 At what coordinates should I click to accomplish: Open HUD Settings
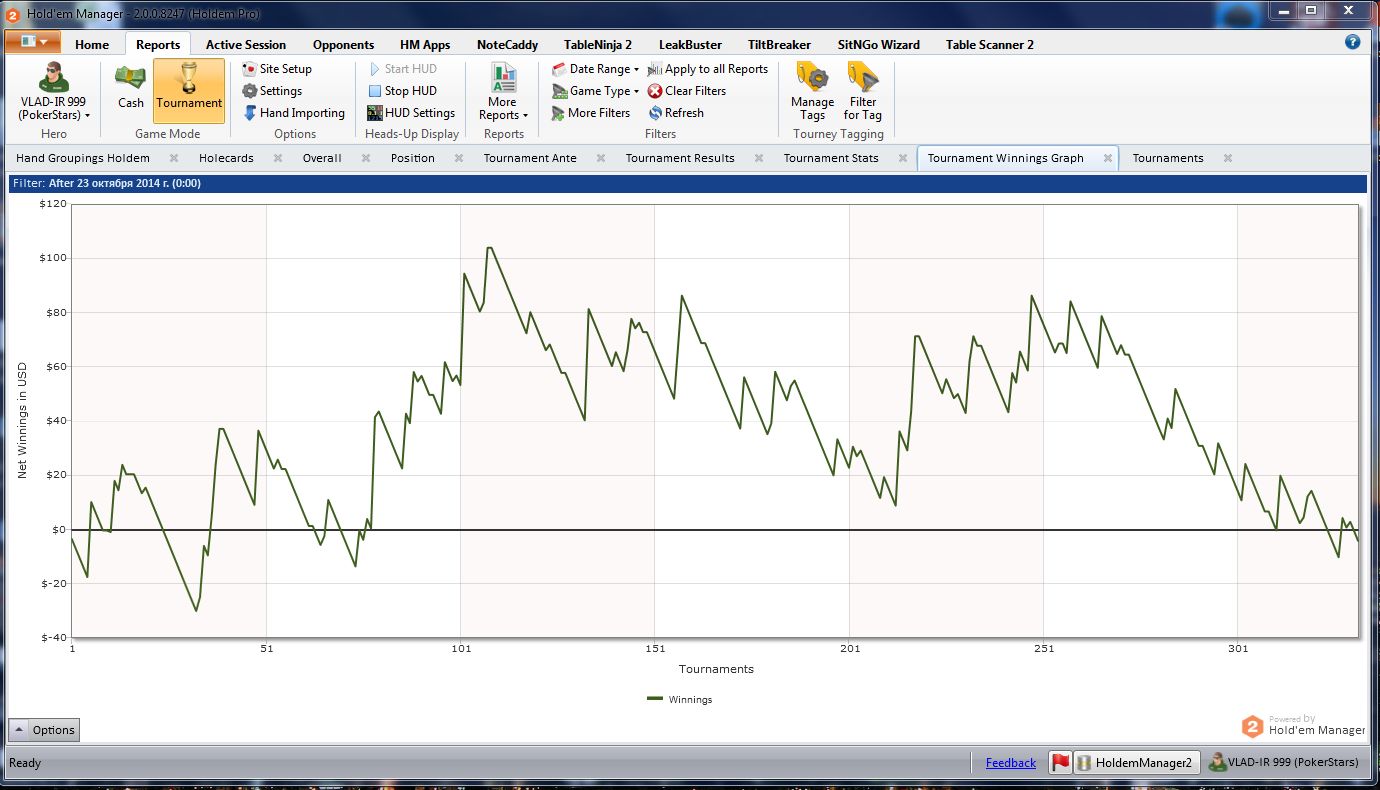click(411, 113)
